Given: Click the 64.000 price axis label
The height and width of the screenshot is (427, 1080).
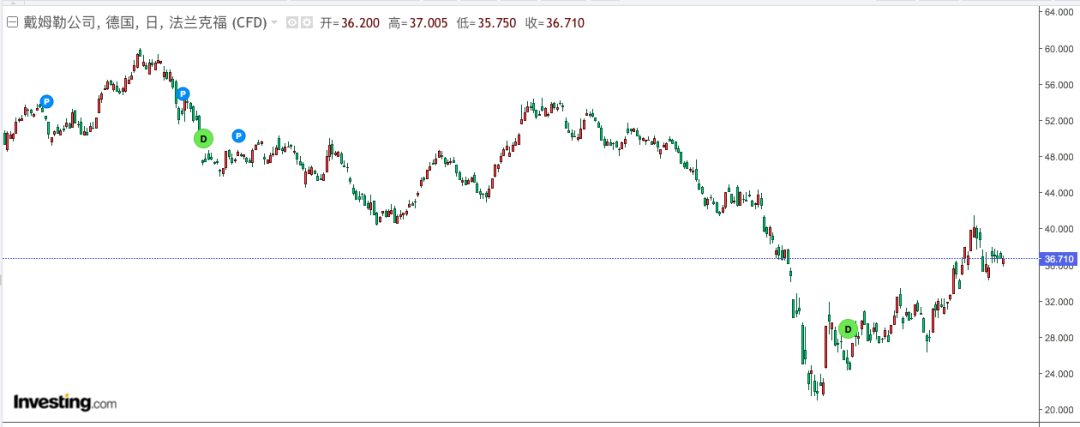Looking at the screenshot, I should (x=1059, y=12).
